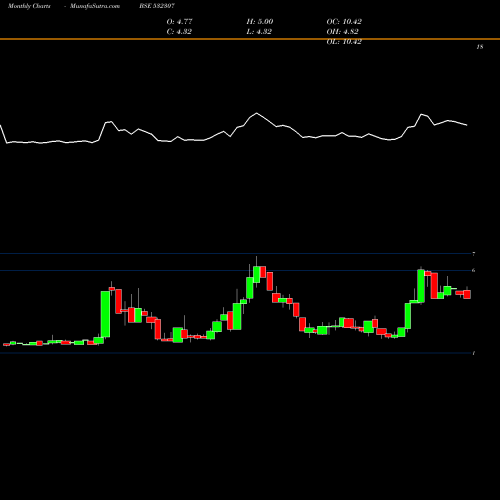Image resolution: width=500 pixels, height=500 pixels.
Task: Click the low price value 'L: 4.32'
Action: click(259, 32)
